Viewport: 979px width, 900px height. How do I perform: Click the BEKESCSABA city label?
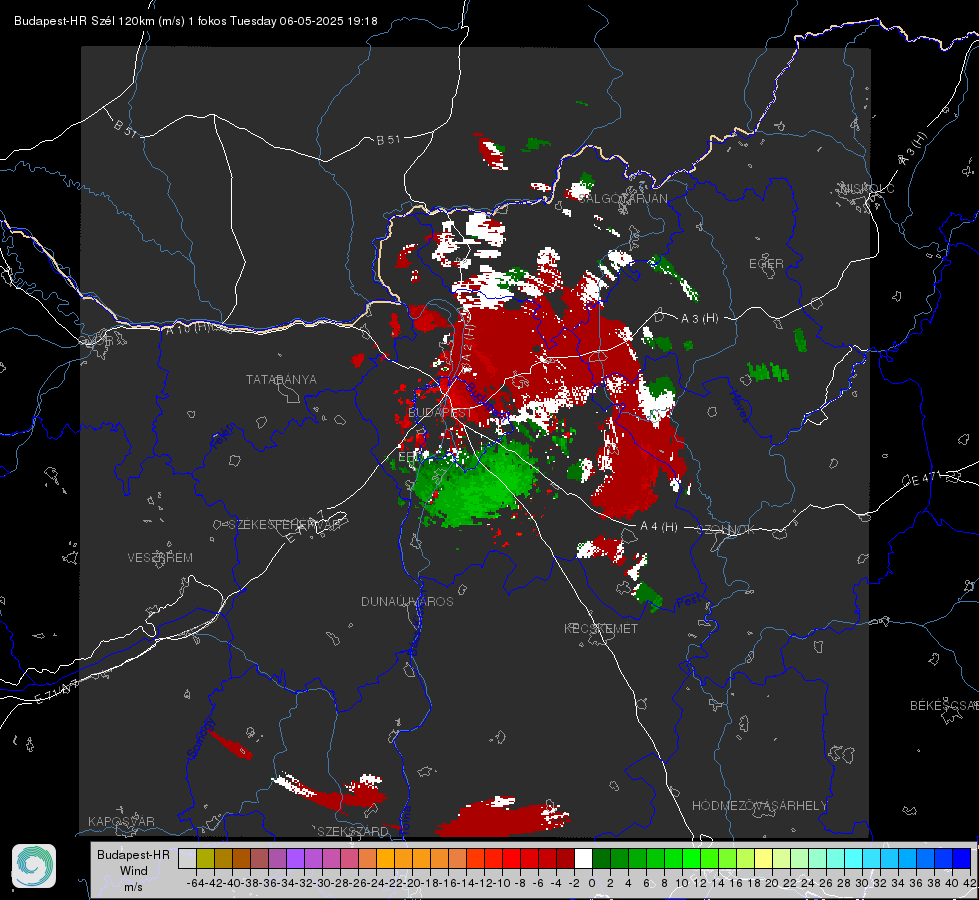(944, 706)
